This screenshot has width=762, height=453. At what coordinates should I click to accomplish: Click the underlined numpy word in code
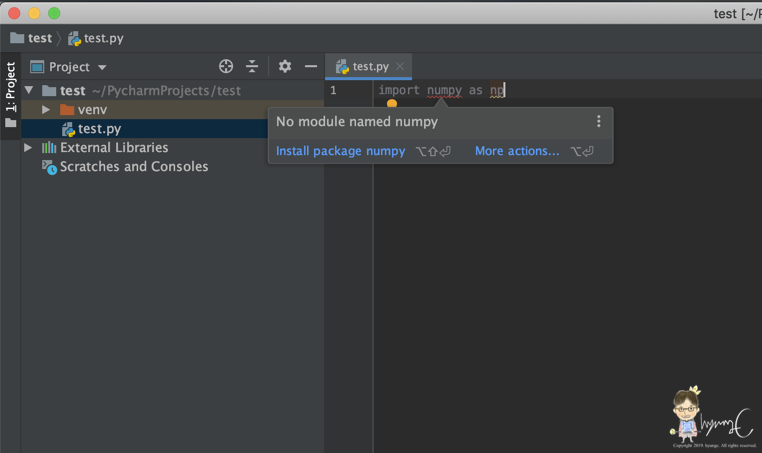[444, 90]
